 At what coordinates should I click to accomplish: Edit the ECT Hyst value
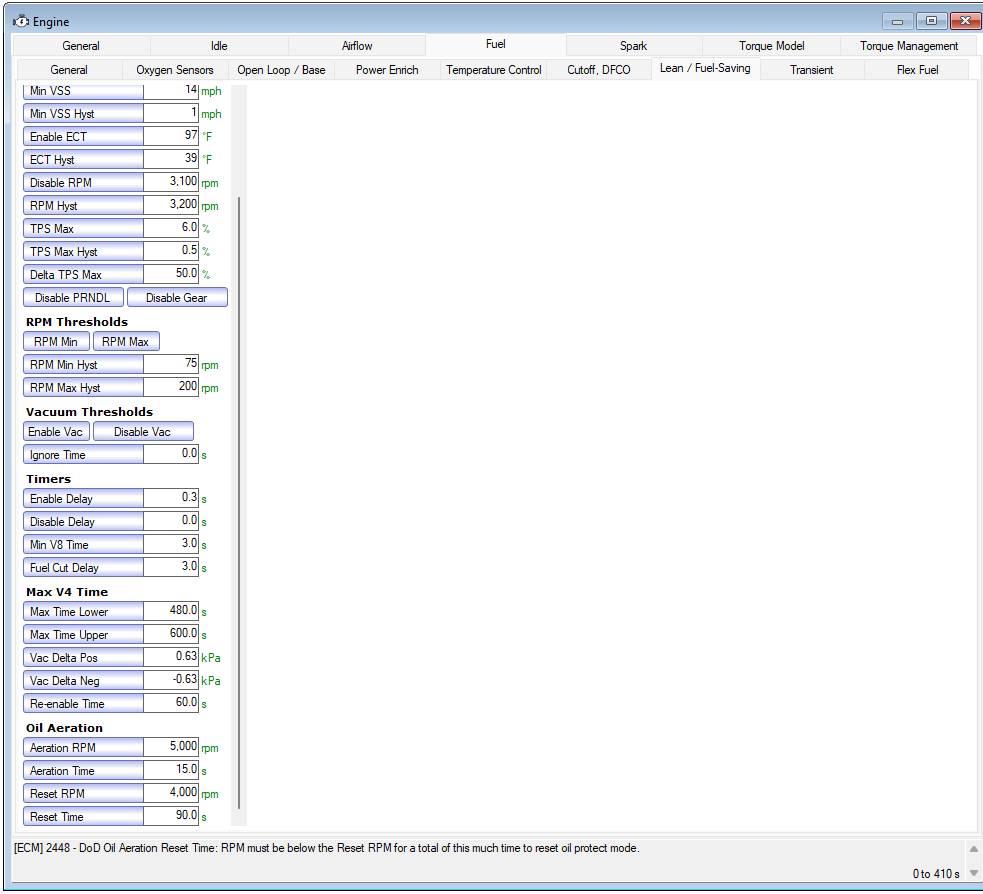tap(171, 159)
